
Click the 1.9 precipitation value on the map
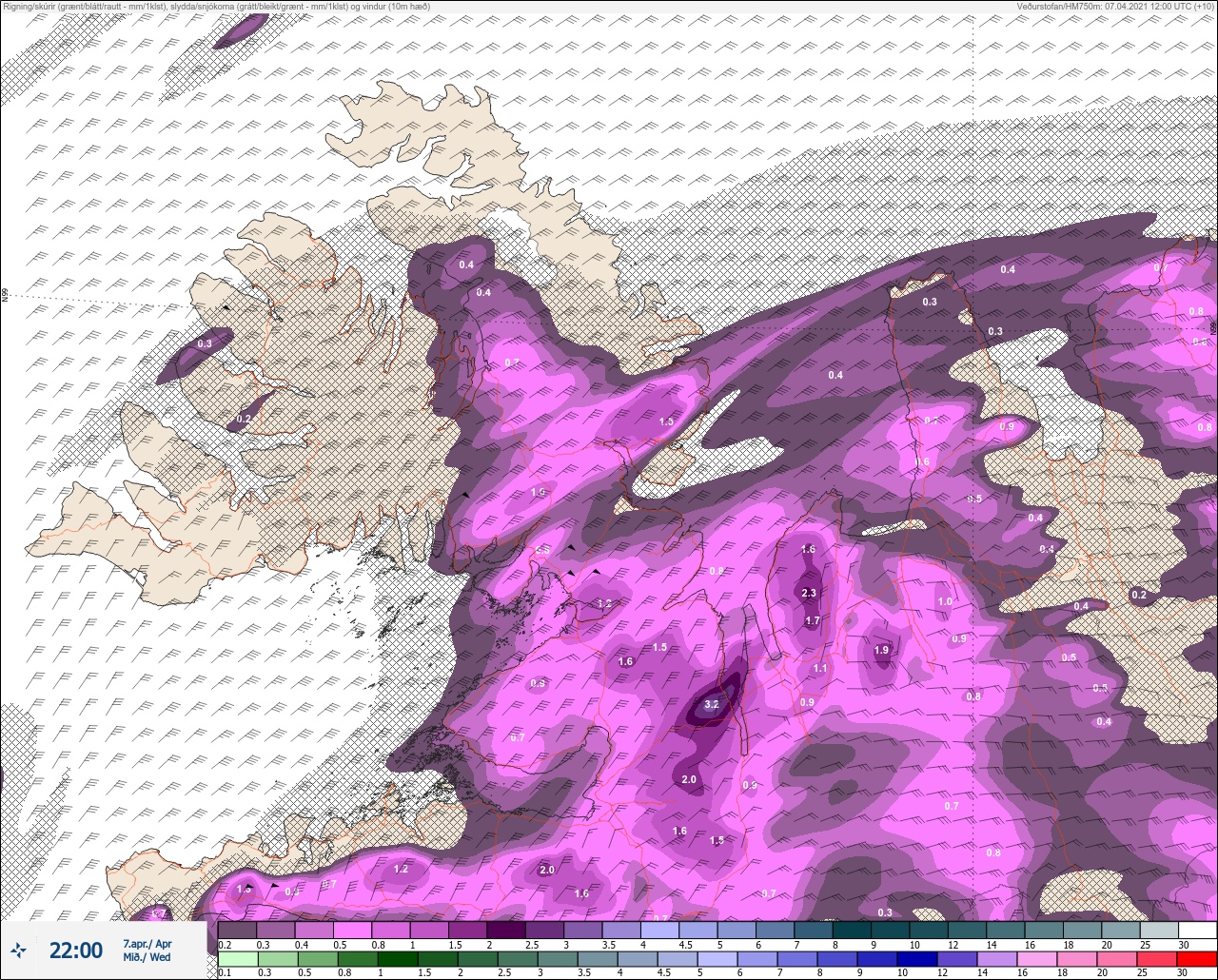[x=881, y=650]
